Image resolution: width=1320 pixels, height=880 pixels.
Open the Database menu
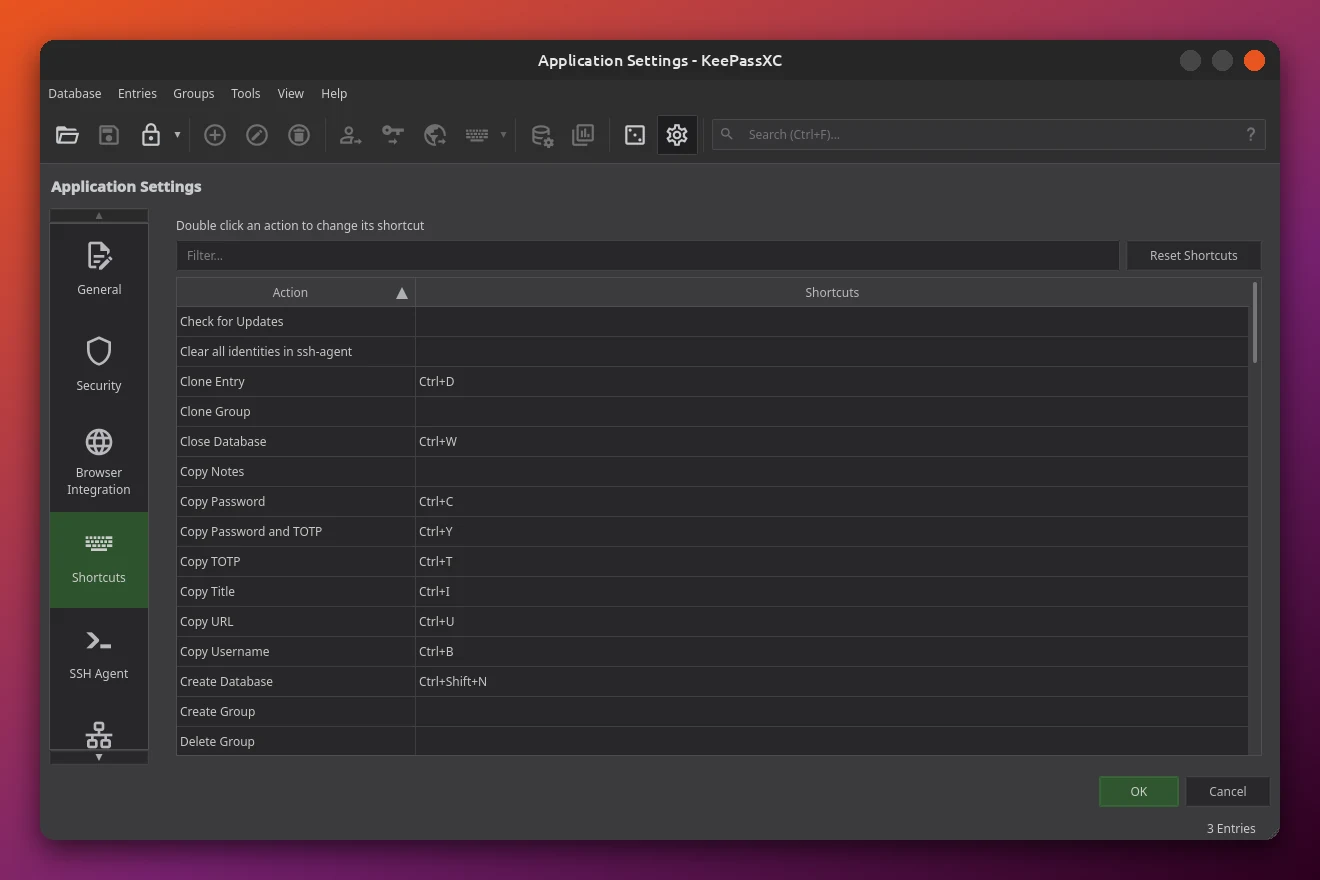75,93
